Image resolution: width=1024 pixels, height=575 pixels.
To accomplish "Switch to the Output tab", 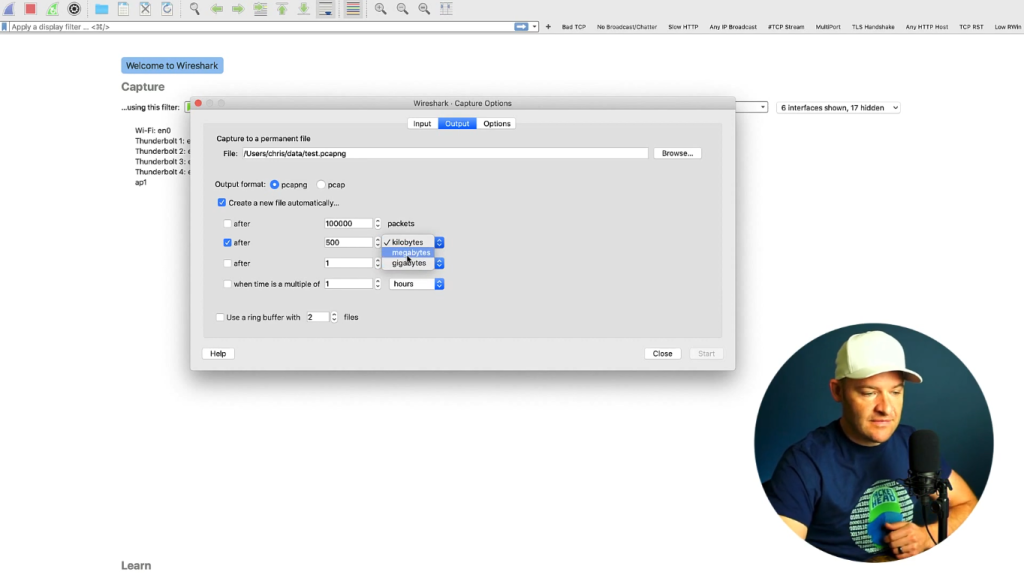I will 457,123.
